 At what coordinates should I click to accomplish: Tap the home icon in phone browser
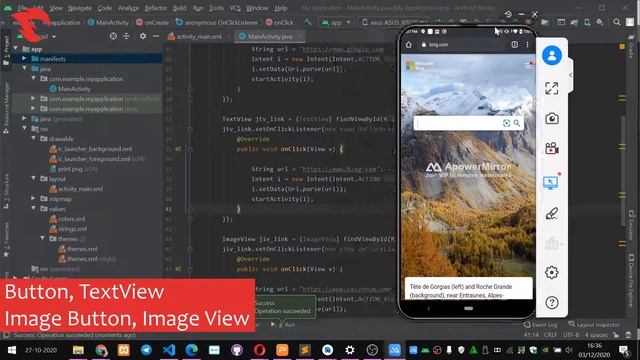tap(409, 44)
